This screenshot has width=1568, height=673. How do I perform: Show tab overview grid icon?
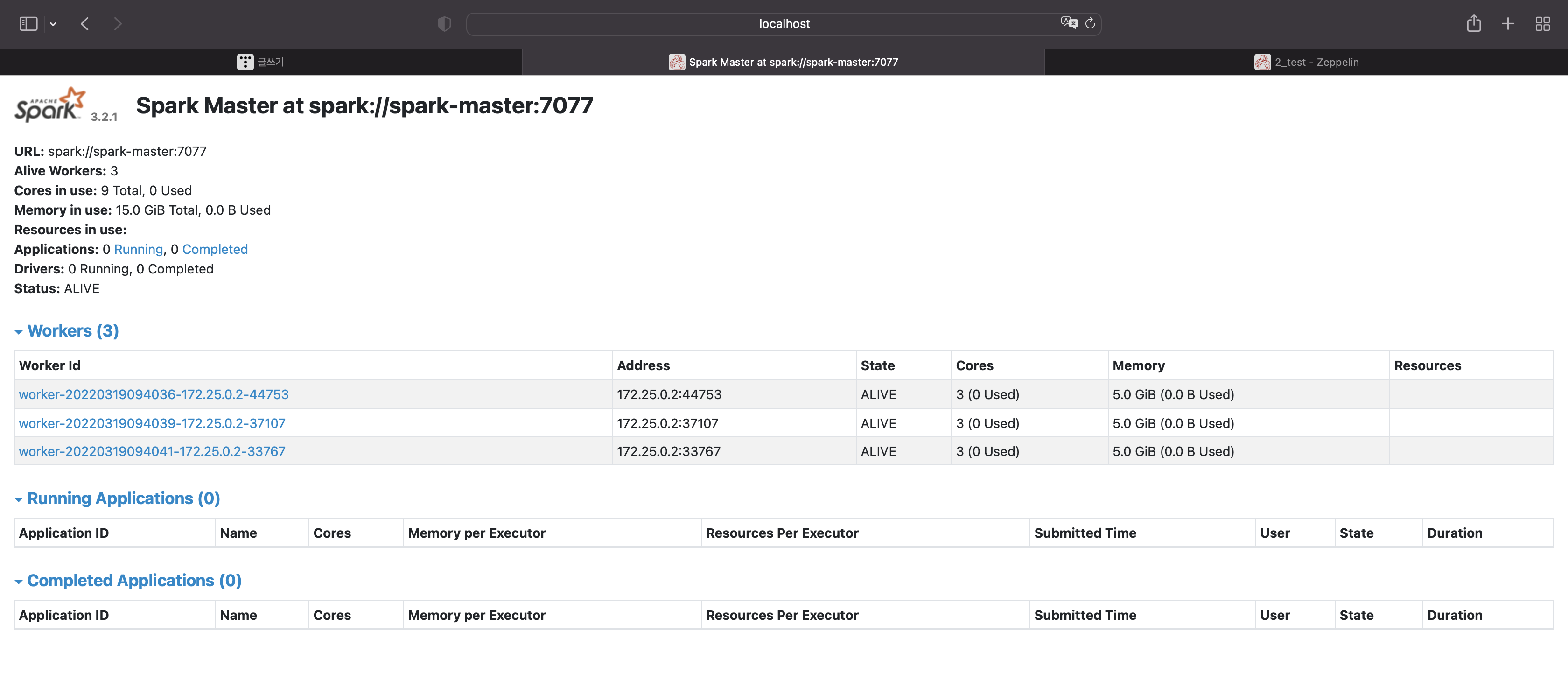tap(1542, 24)
